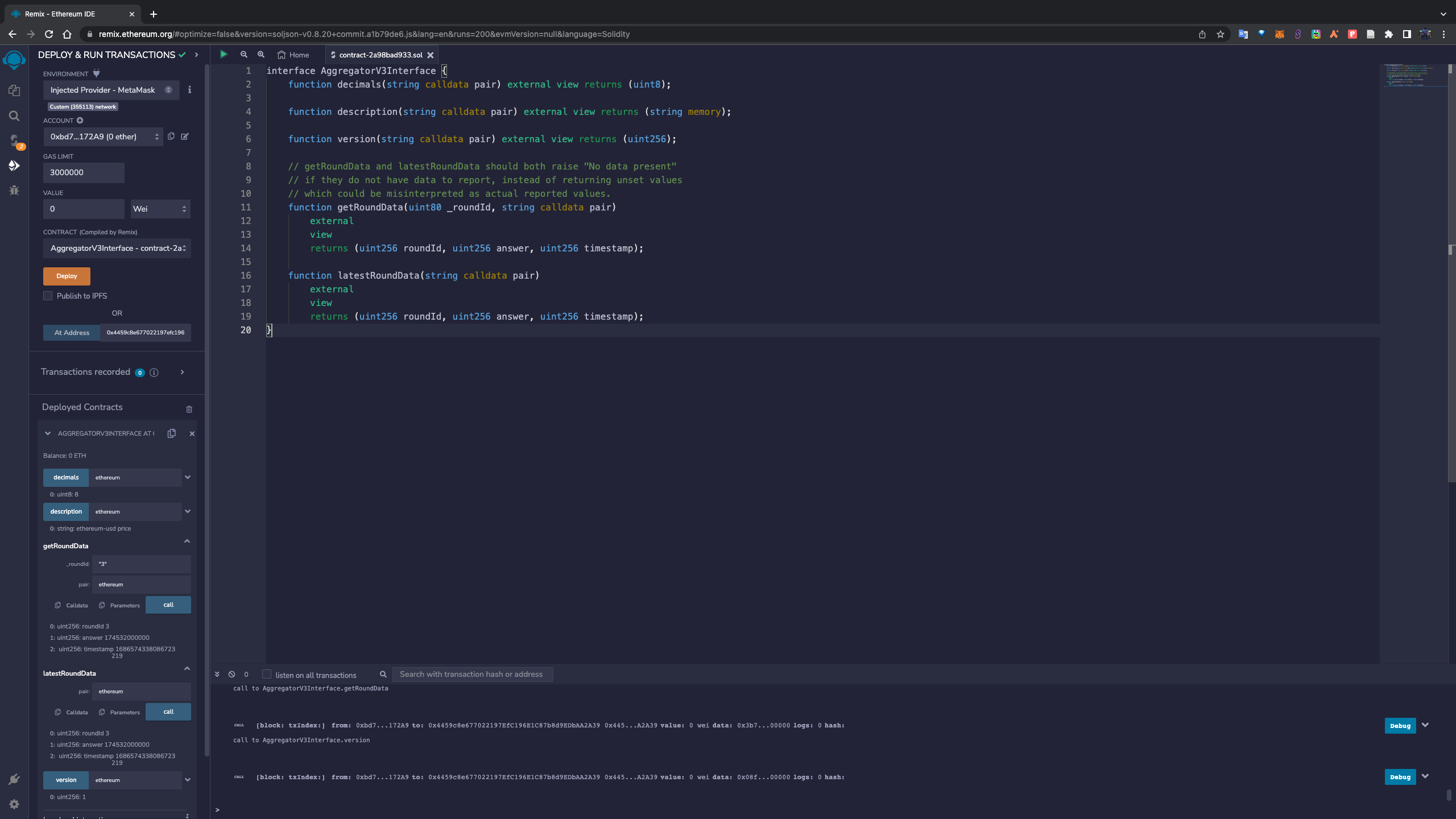Switch to the Home tab
This screenshot has width=1456, height=819.
point(293,55)
